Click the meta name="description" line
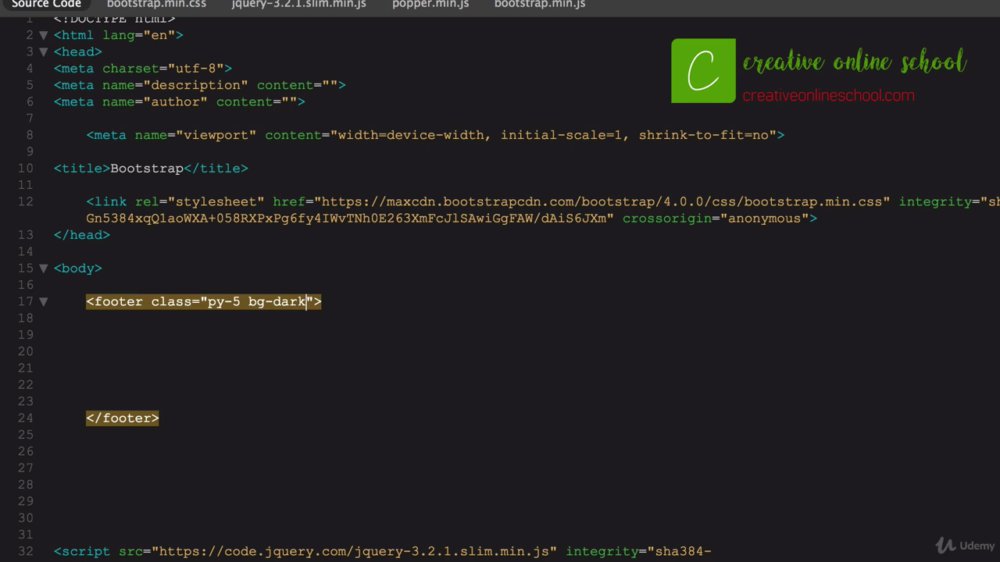The image size is (1000, 562). click(200, 85)
